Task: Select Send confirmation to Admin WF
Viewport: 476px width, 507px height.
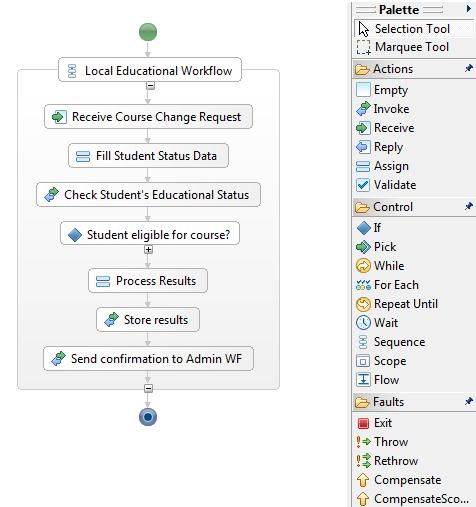Action: pyautogui.click(x=148, y=359)
